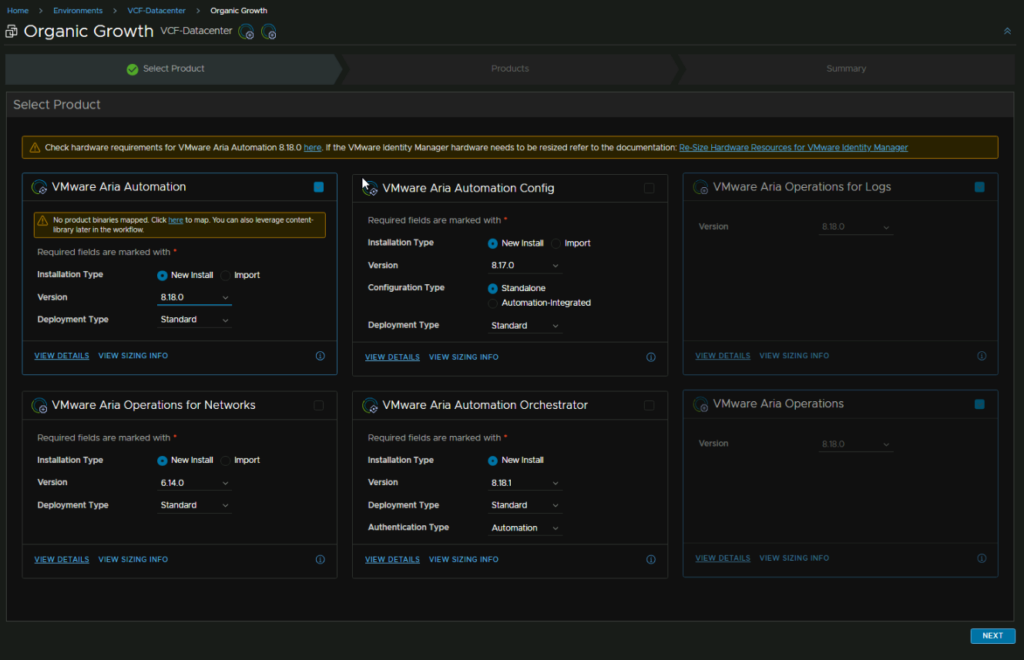Open Orchestrator version 8.18.1 dropdown
Viewport: 1024px width, 660px height.
click(x=524, y=482)
